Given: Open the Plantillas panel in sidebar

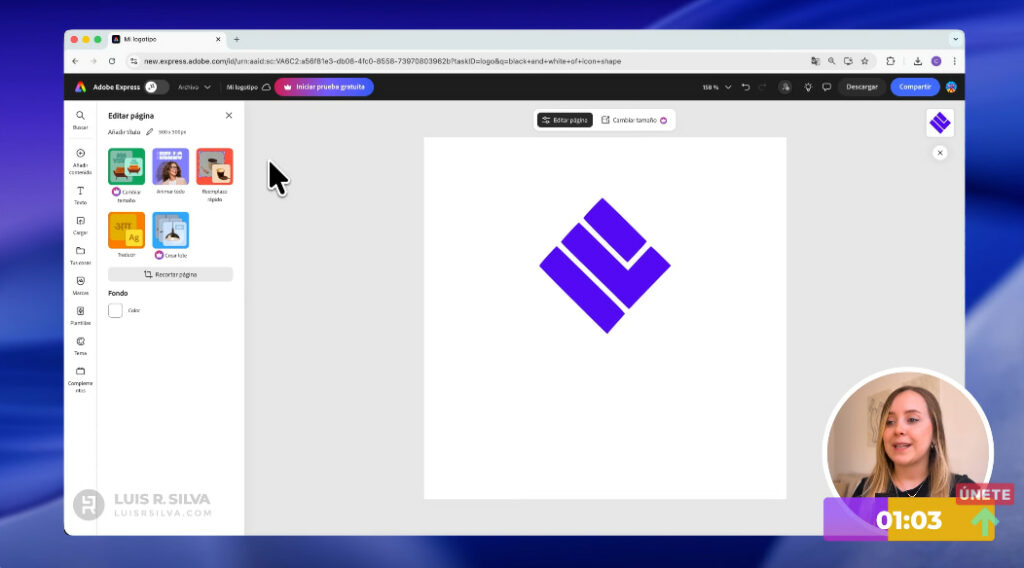Looking at the screenshot, I should click(x=80, y=315).
